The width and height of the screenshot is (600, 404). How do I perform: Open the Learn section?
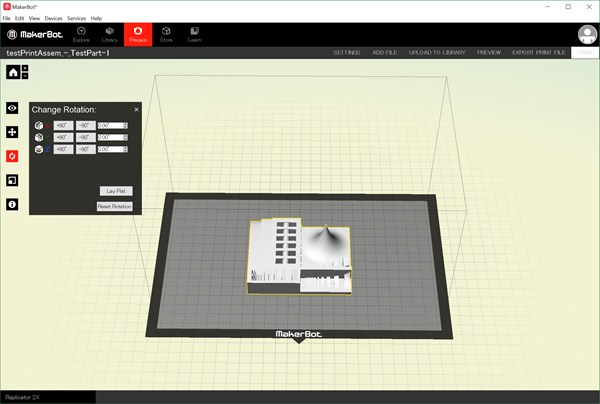pos(194,34)
